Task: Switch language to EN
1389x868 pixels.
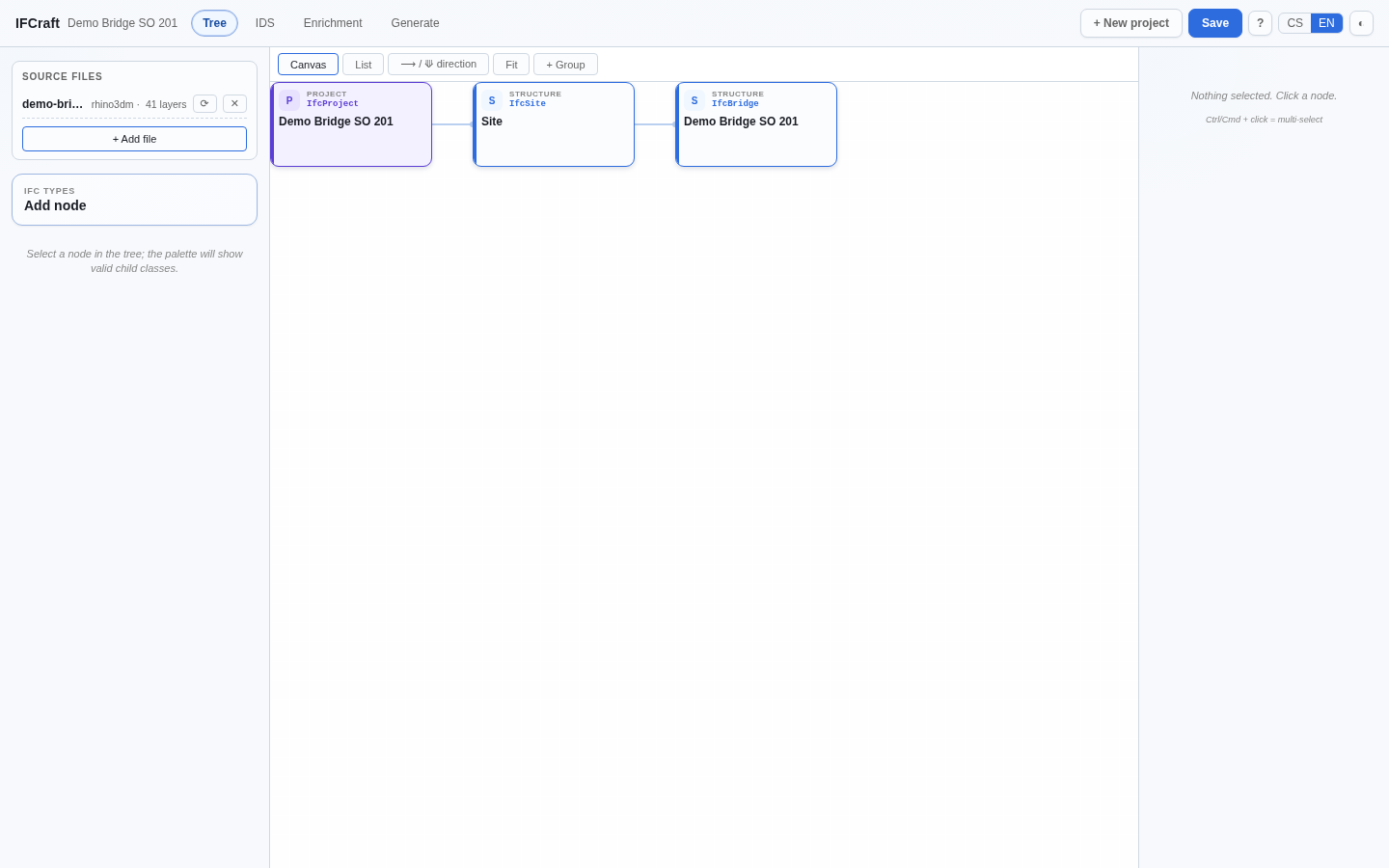Action: (1326, 23)
